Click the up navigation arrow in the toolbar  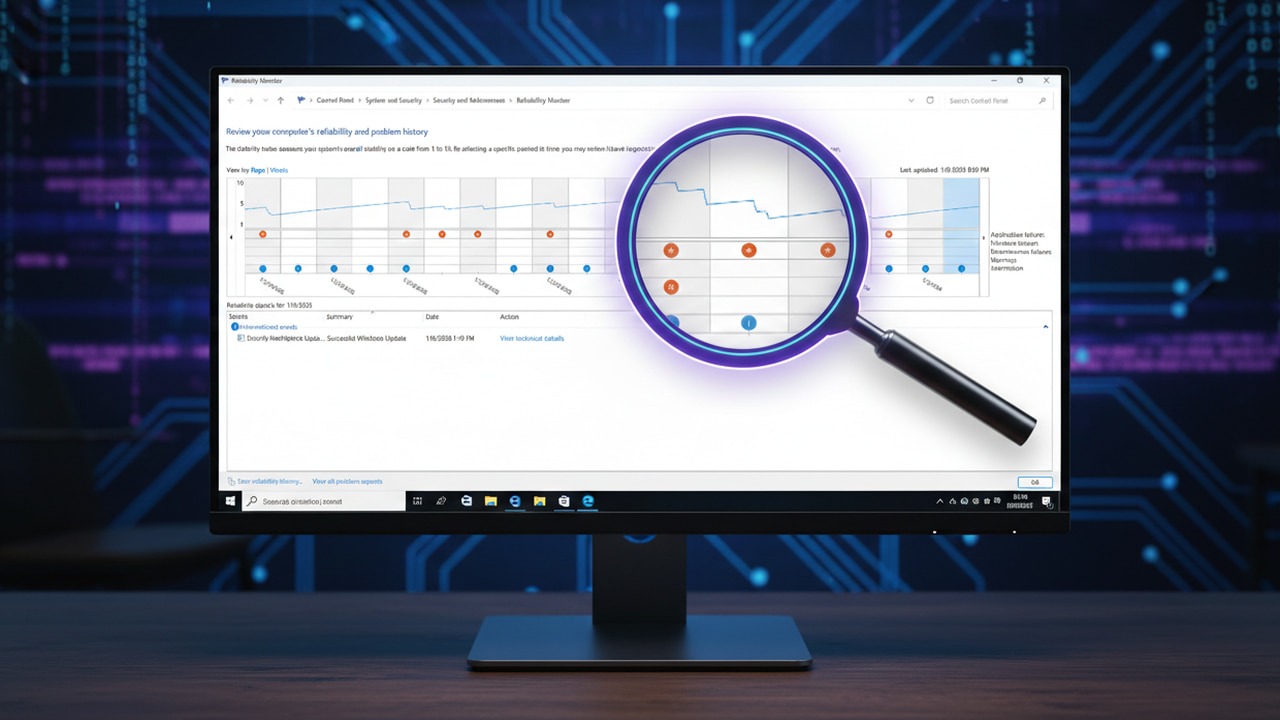coord(280,100)
